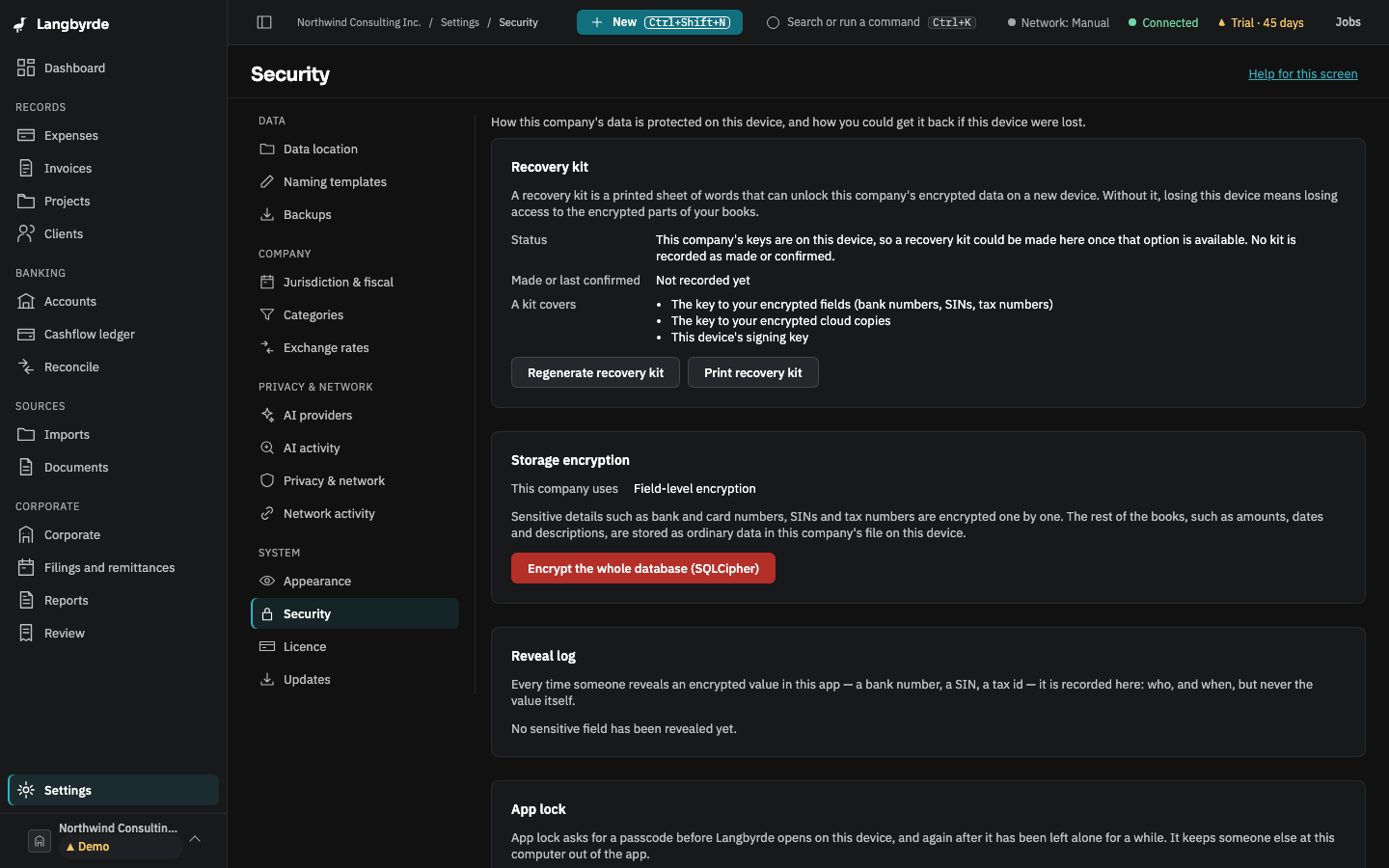
Task: Click the Filings and remittances calendar icon
Action: click(26, 567)
